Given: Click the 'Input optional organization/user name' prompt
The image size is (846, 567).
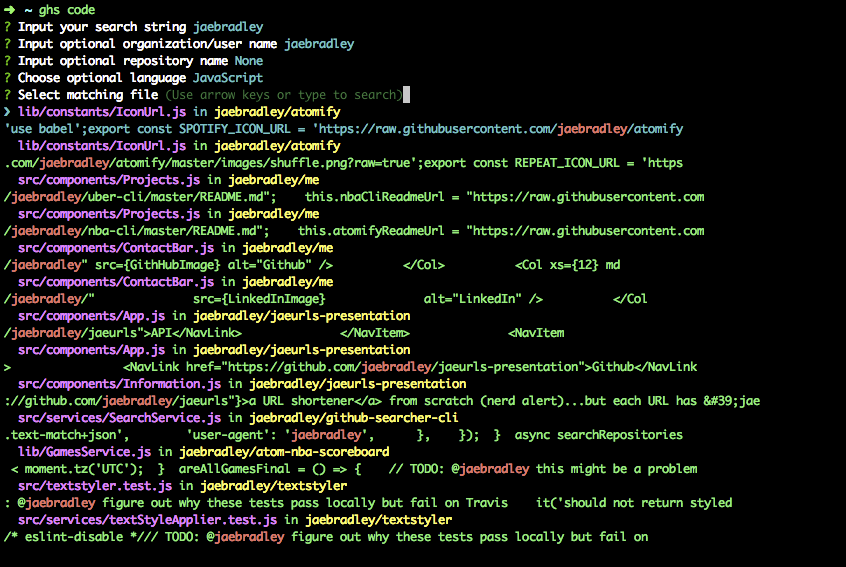Looking at the screenshot, I should 147,44.
